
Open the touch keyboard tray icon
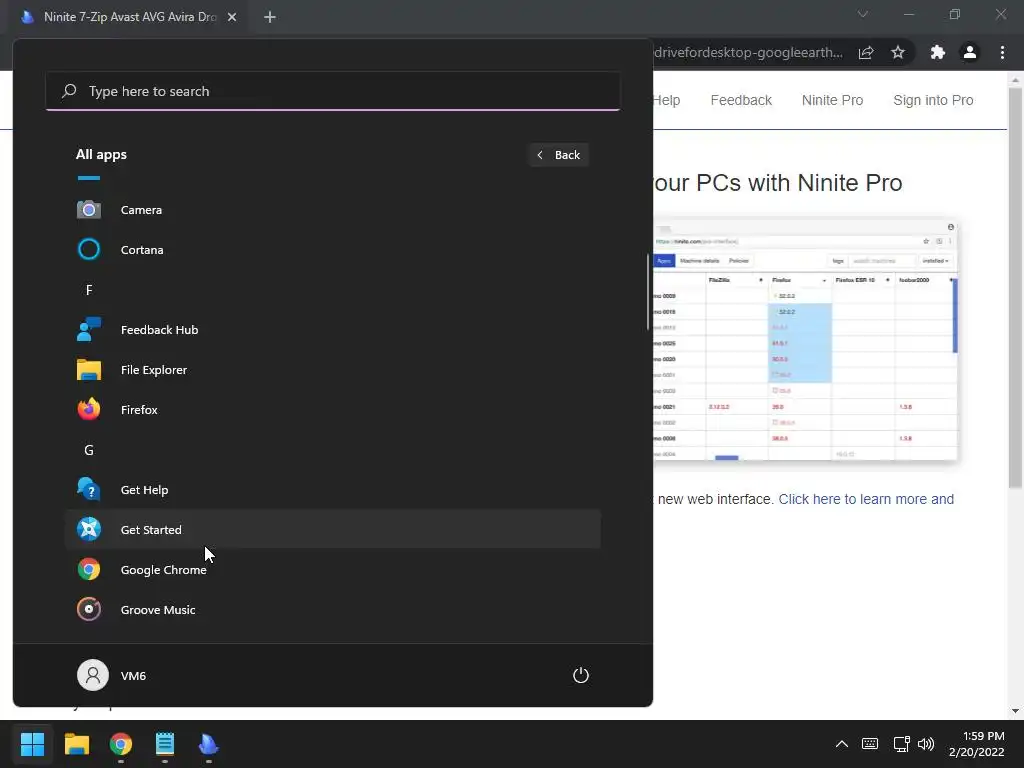870,744
